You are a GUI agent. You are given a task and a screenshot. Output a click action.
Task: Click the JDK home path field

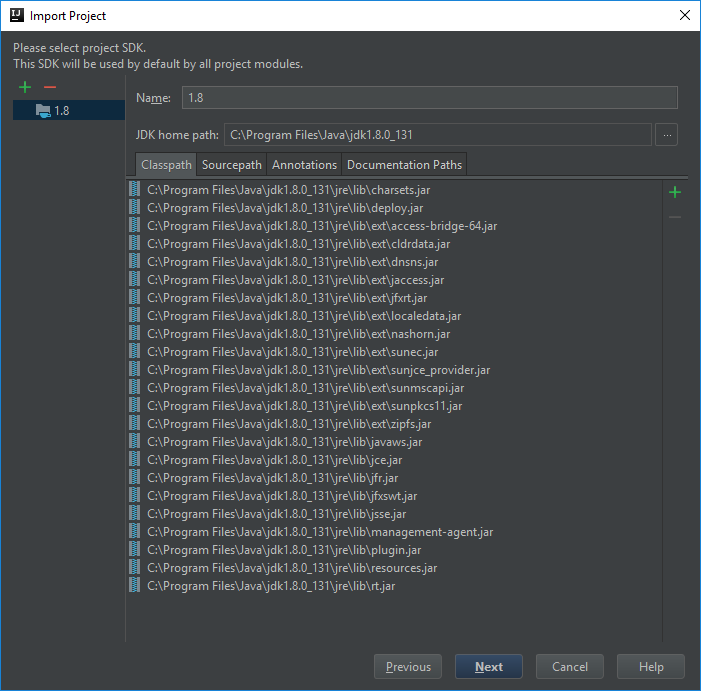coord(438,135)
